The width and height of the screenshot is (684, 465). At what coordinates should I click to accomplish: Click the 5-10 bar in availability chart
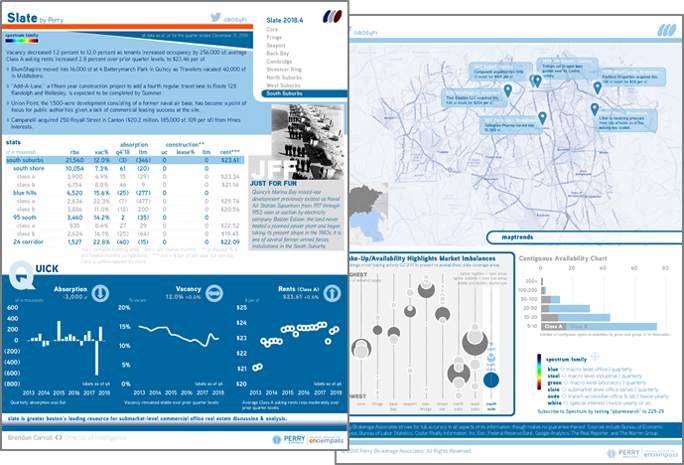599,326
